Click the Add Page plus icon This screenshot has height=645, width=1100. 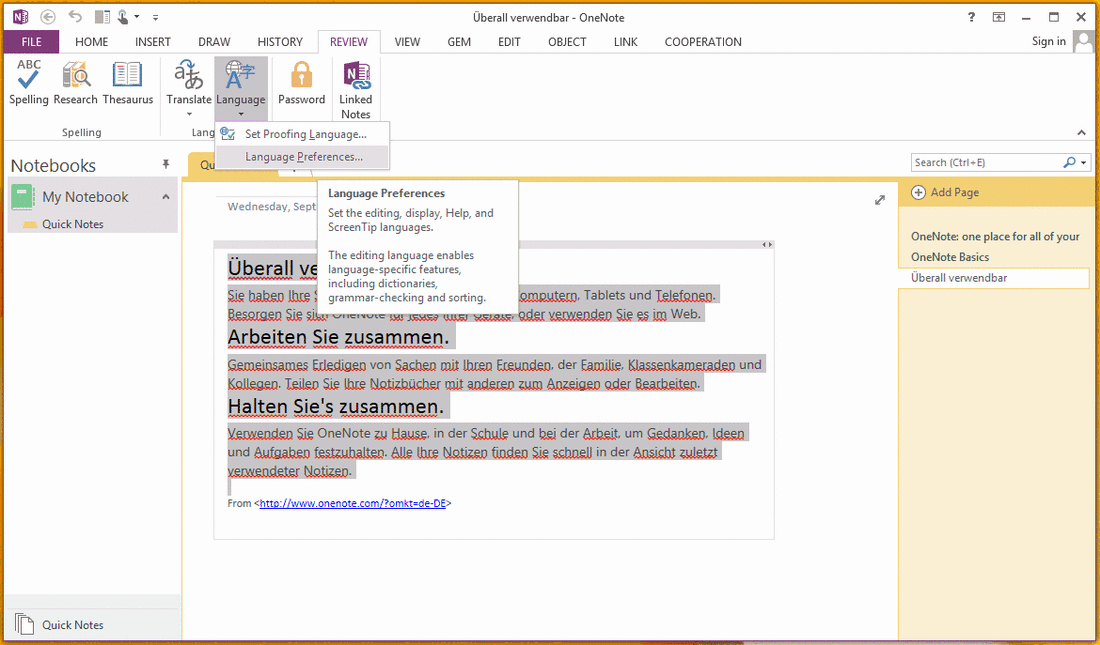[918, 192]
